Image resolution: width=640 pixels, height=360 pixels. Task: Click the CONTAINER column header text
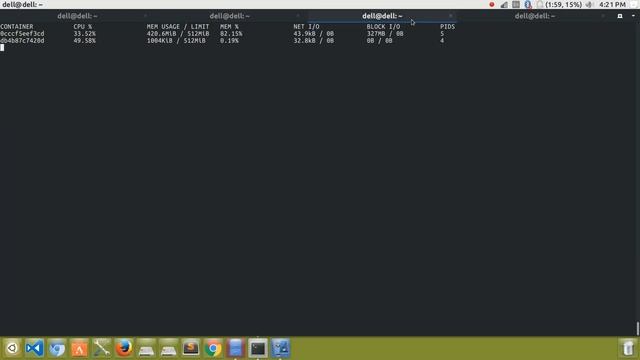17,27
